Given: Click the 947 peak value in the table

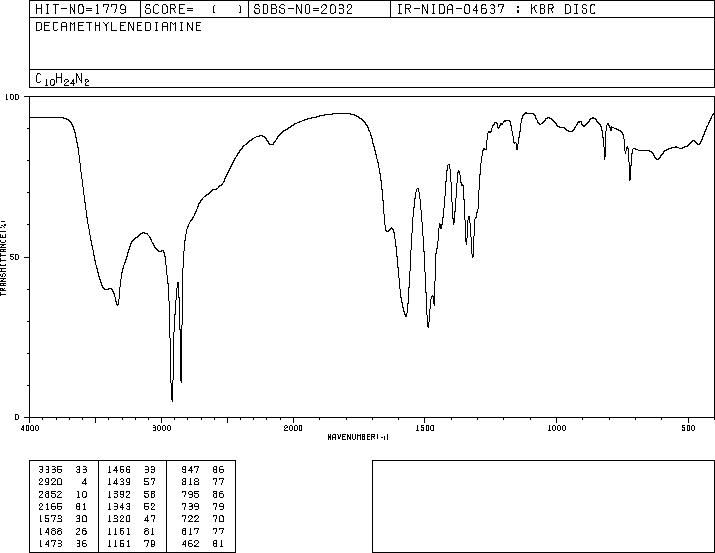Looking at the screenshot, I should point(190,470).
